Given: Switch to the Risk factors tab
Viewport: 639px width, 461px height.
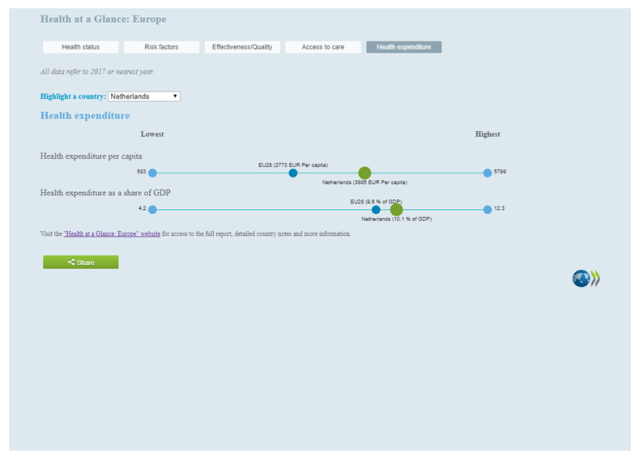Looking at the screenshot, I should (x=161, y=47).
